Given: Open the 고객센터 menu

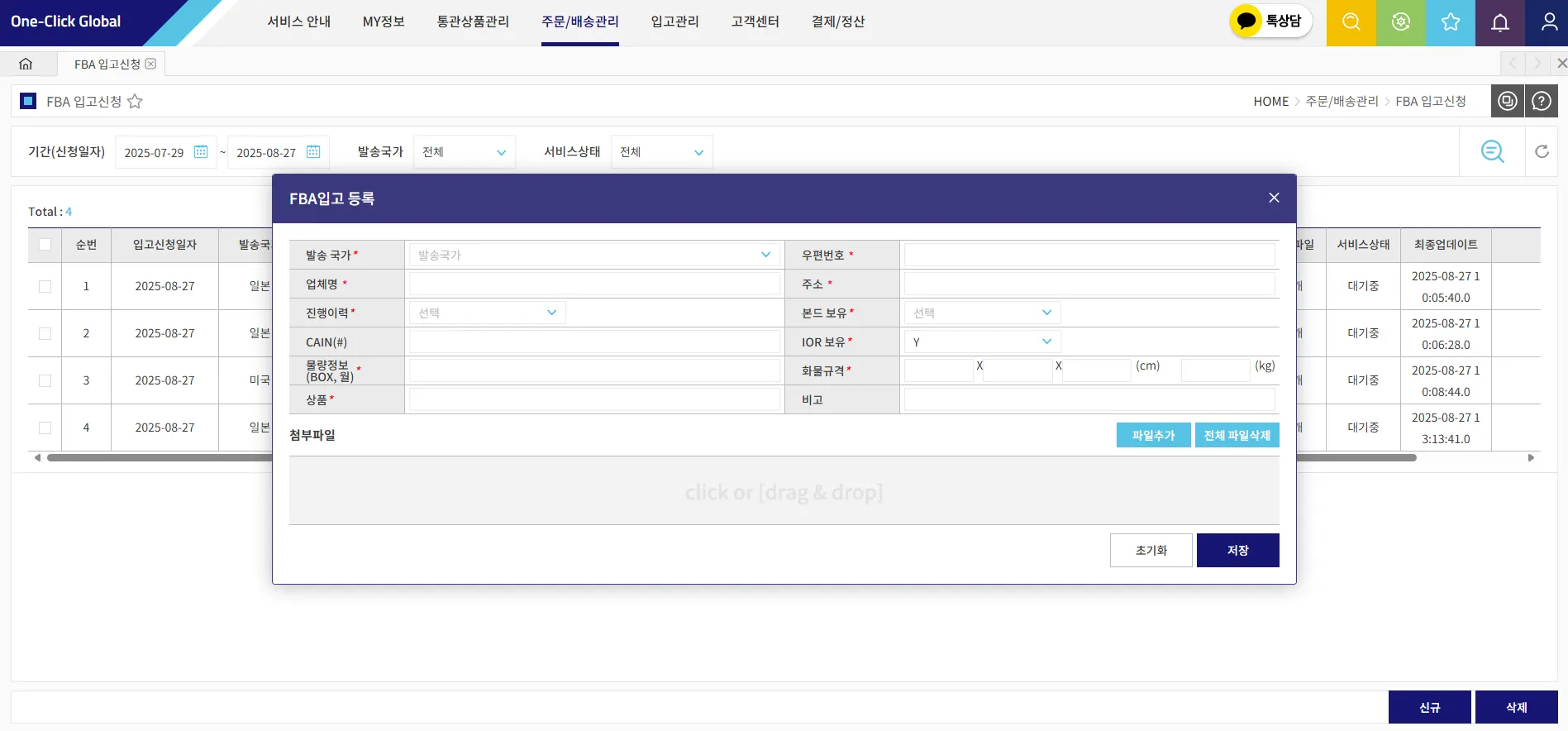Looking at the screenshot, I should tap(755, 21).
